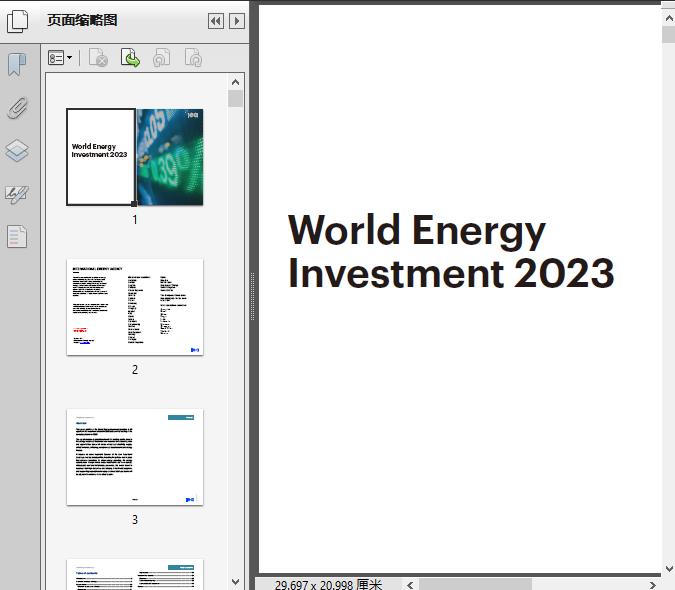Image resolution: width=675 pixels, height=590 pixels.
Task: Click the extract pages green arrow icon
Action: tap(130, 58)
